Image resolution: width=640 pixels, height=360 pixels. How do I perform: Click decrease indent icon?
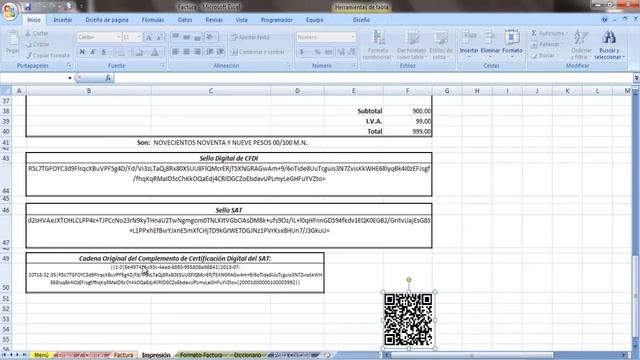pos(210,52)
